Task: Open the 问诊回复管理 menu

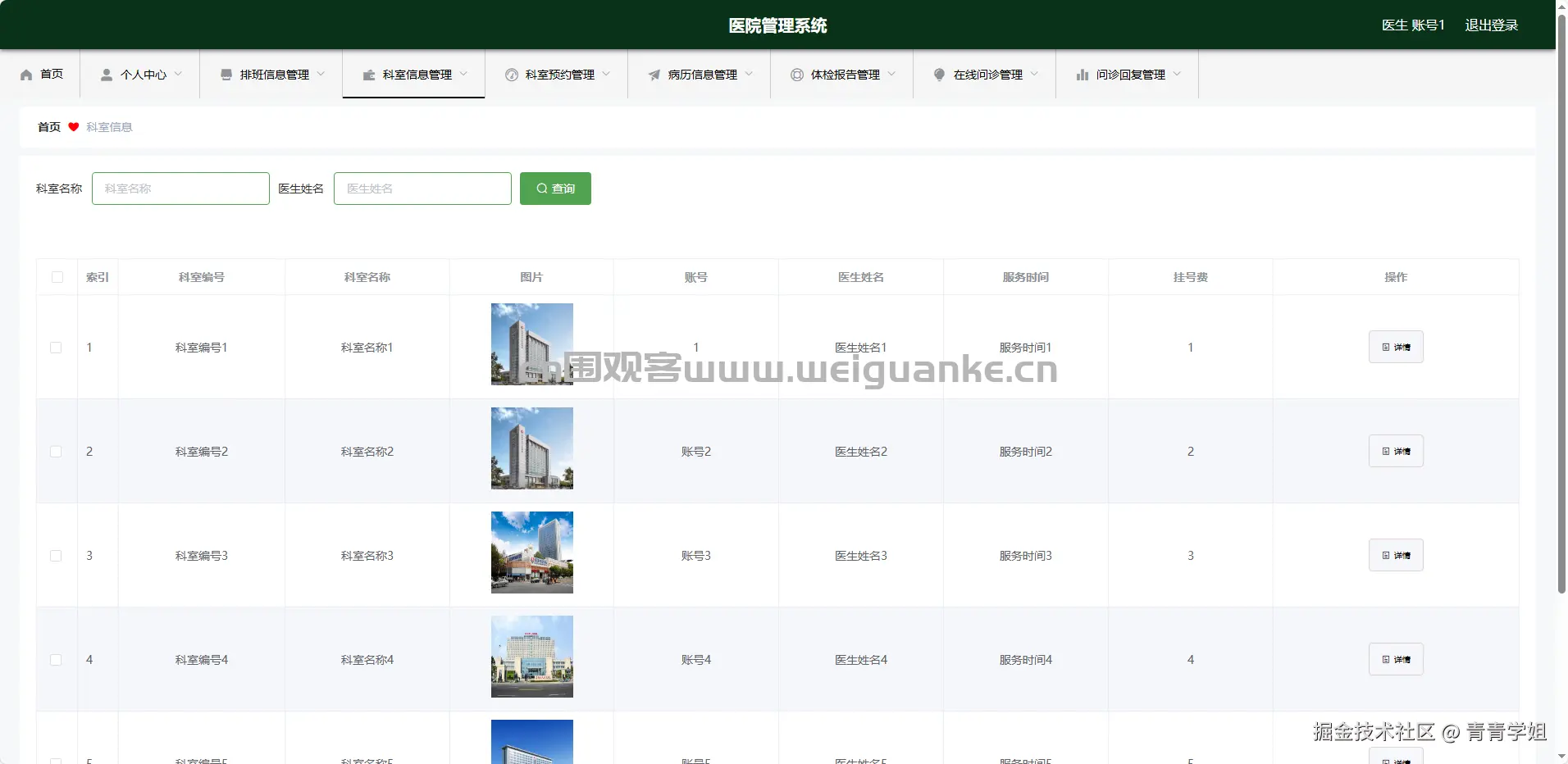Action: (x=1128, y=75)
